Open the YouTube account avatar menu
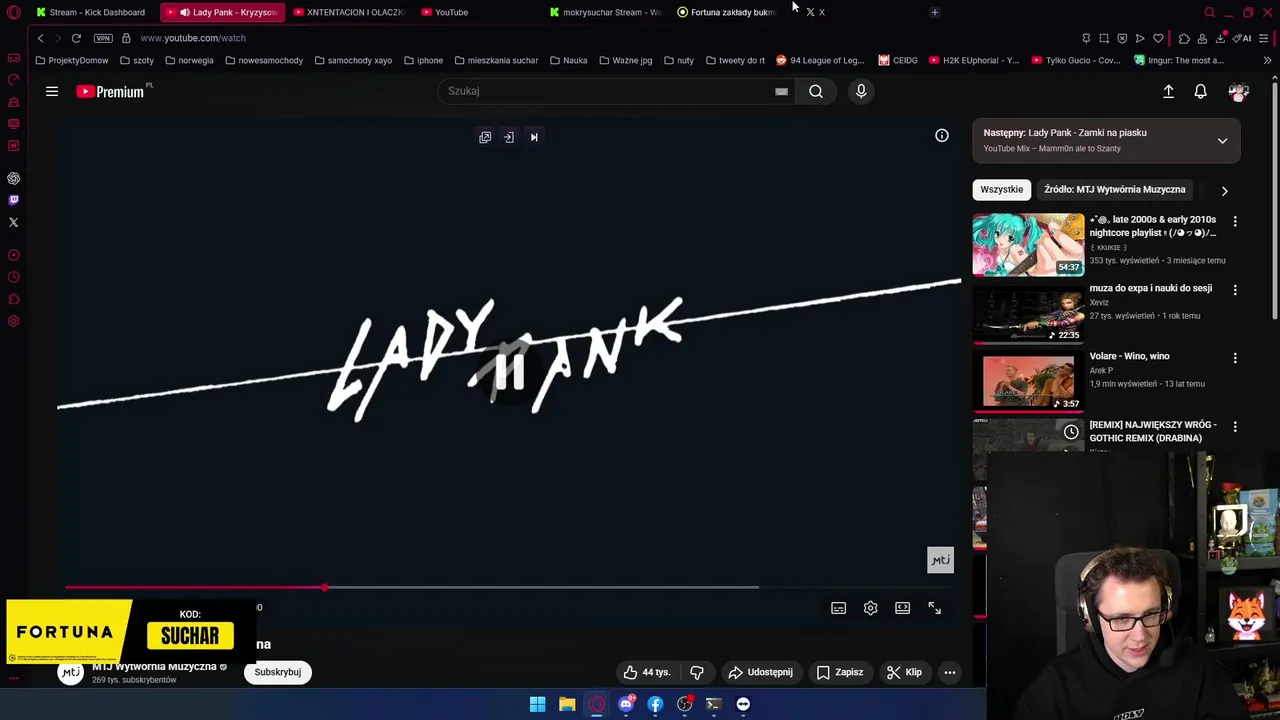This screenshot has height=720, width=1280. [x=1239, y=91]
